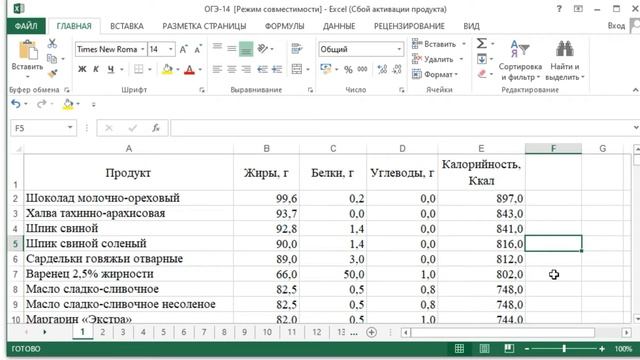Apply the yellow fill color bucket

167,69
